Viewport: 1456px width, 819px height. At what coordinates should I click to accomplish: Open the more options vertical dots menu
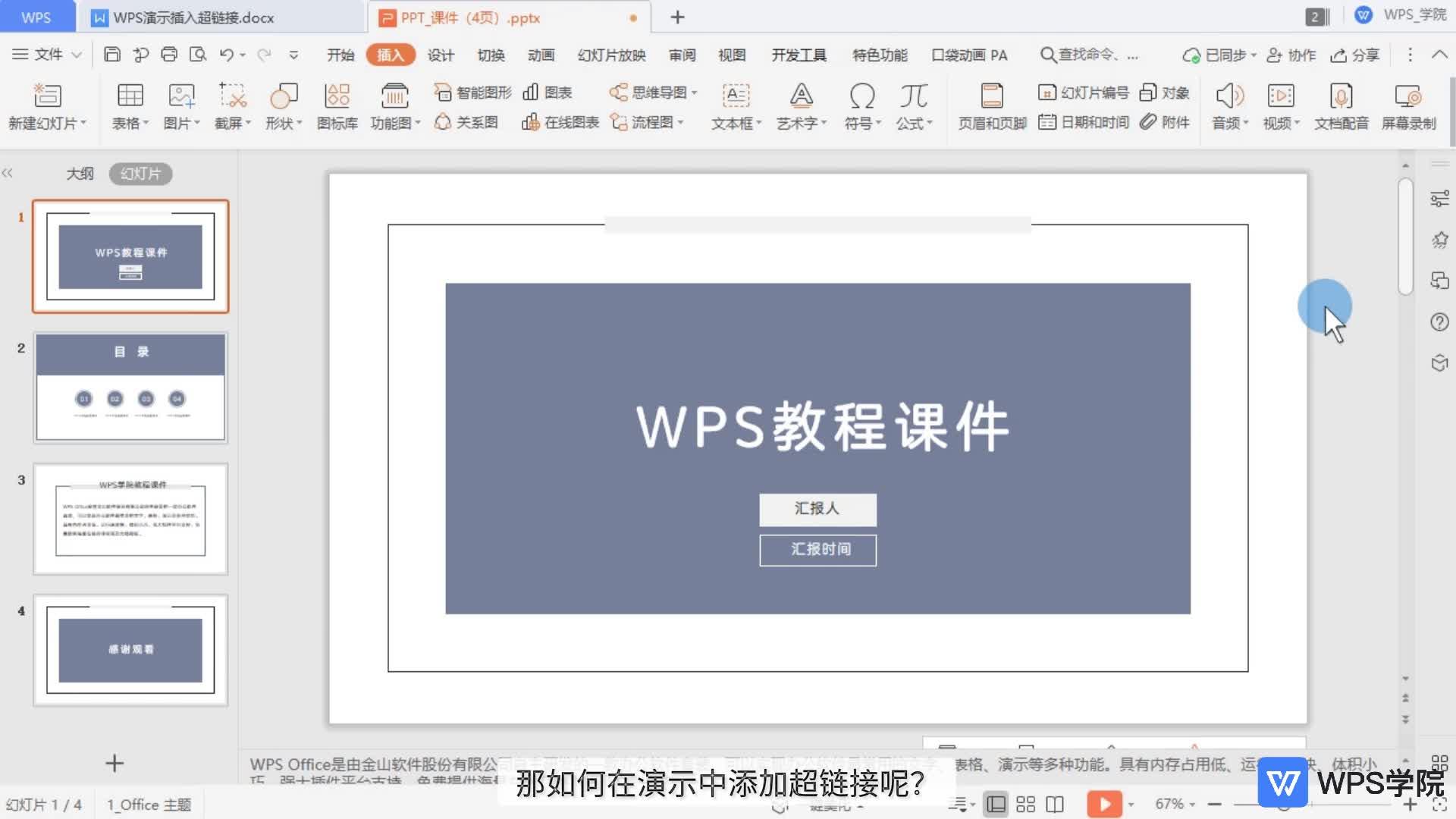coord(1410,55)
